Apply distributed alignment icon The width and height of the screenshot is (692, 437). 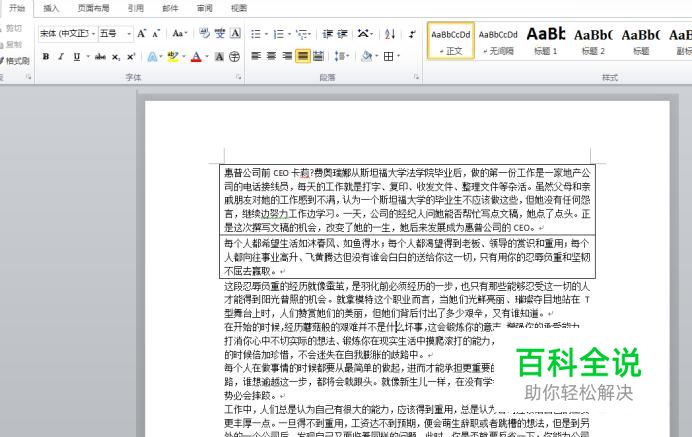point(318,56)
